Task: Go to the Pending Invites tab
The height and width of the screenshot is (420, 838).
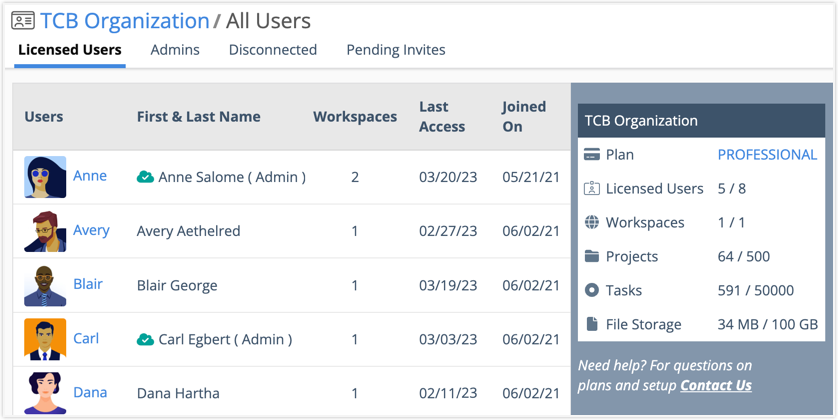Action: pyautogui.click(x=396, y=50)
